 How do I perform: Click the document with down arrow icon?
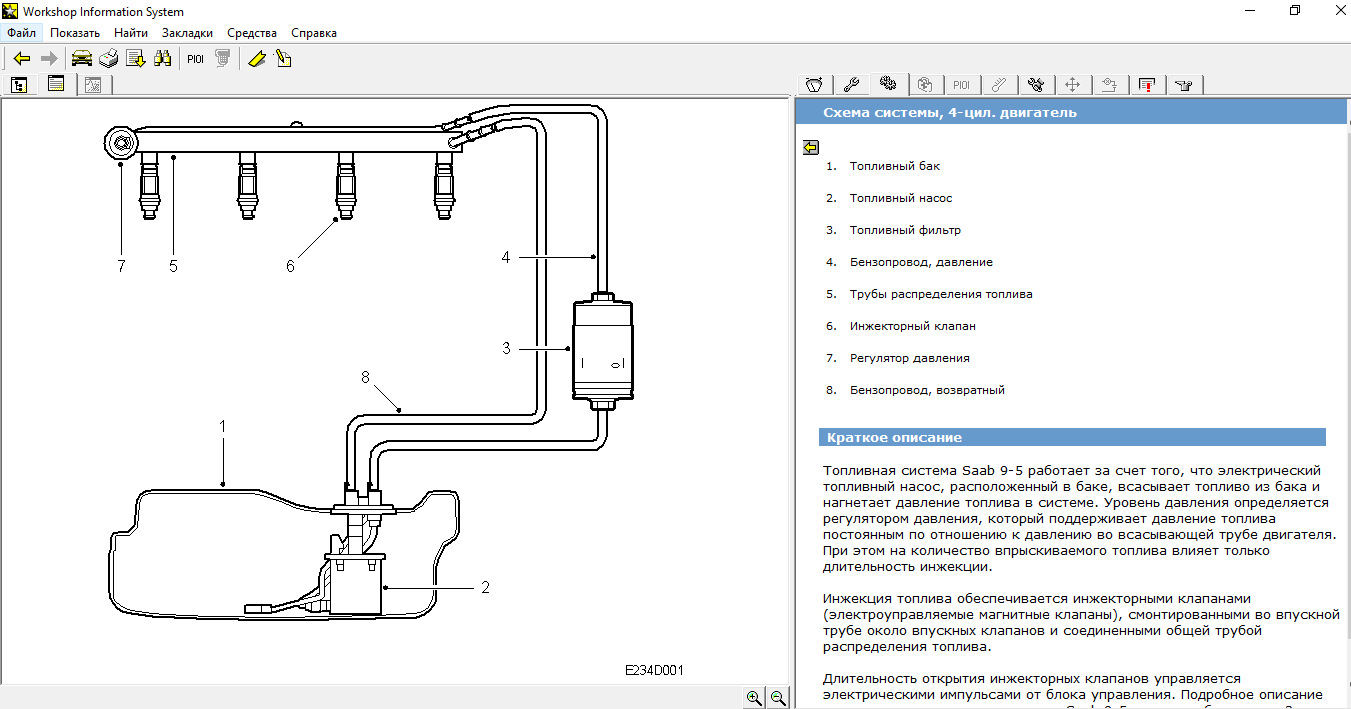136,59
